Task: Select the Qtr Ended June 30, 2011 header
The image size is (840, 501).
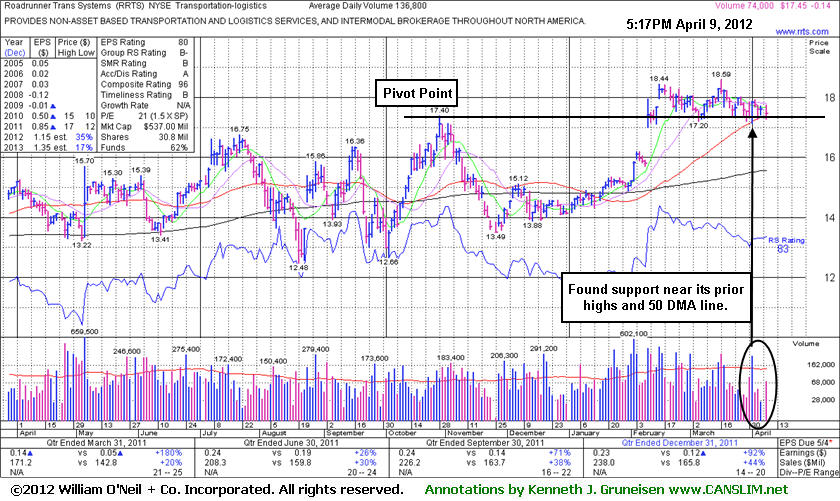Action: (x=290, y=443)
